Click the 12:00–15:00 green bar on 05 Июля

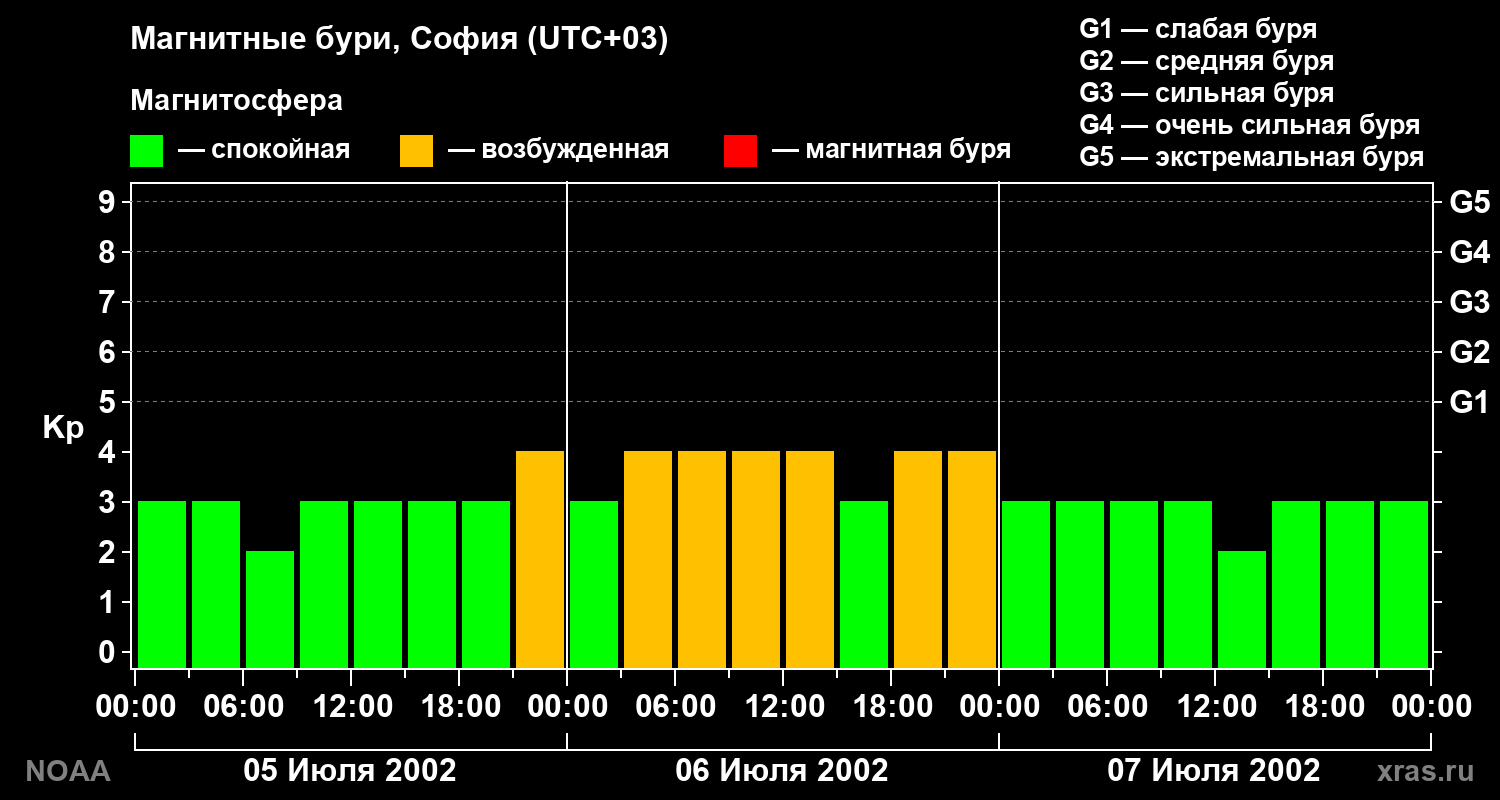[x=378, y=584]
